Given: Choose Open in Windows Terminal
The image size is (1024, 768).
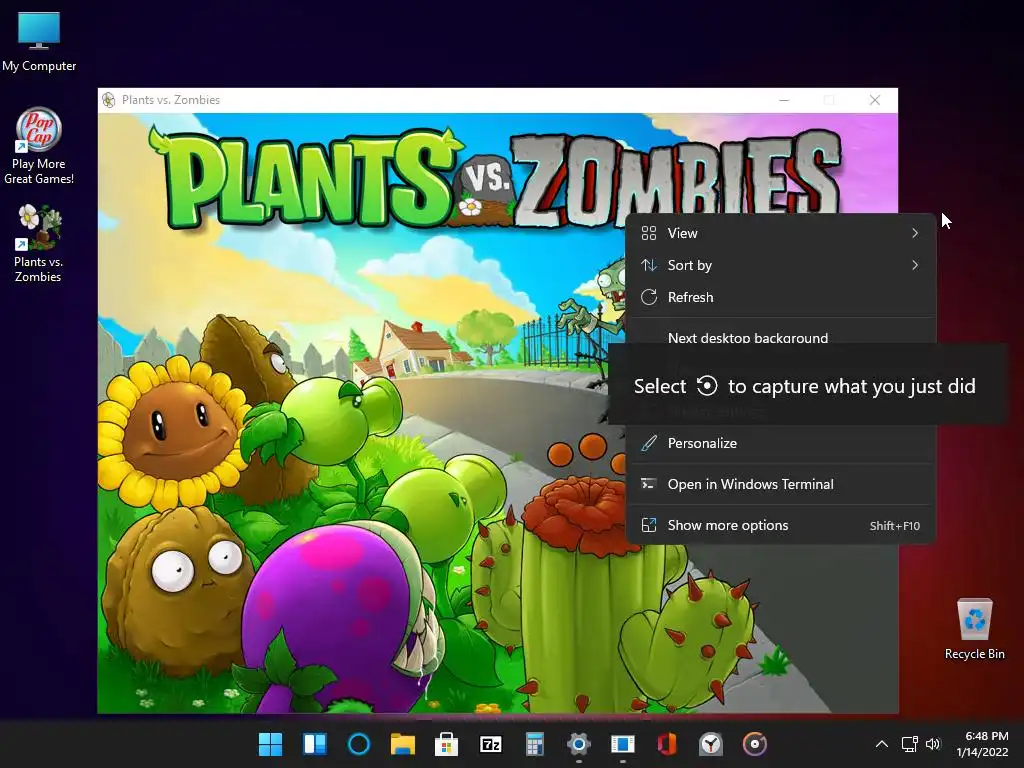Looking at the screenshot, I should (x=780, y=484).
